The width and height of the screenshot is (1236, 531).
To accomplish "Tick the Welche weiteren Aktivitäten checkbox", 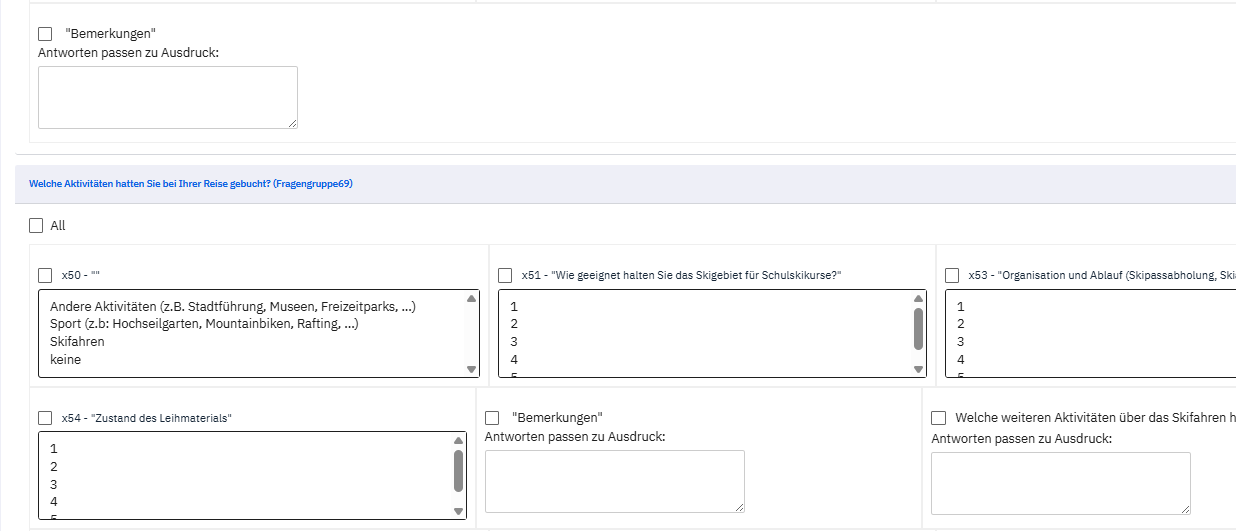I will (939, 417).
